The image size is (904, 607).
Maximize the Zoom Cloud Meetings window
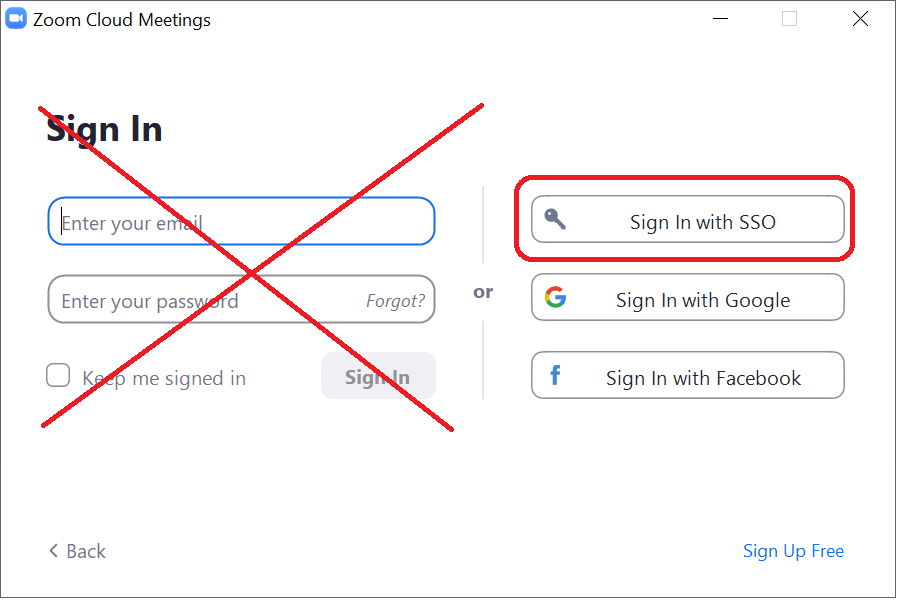tap(789, 19)
